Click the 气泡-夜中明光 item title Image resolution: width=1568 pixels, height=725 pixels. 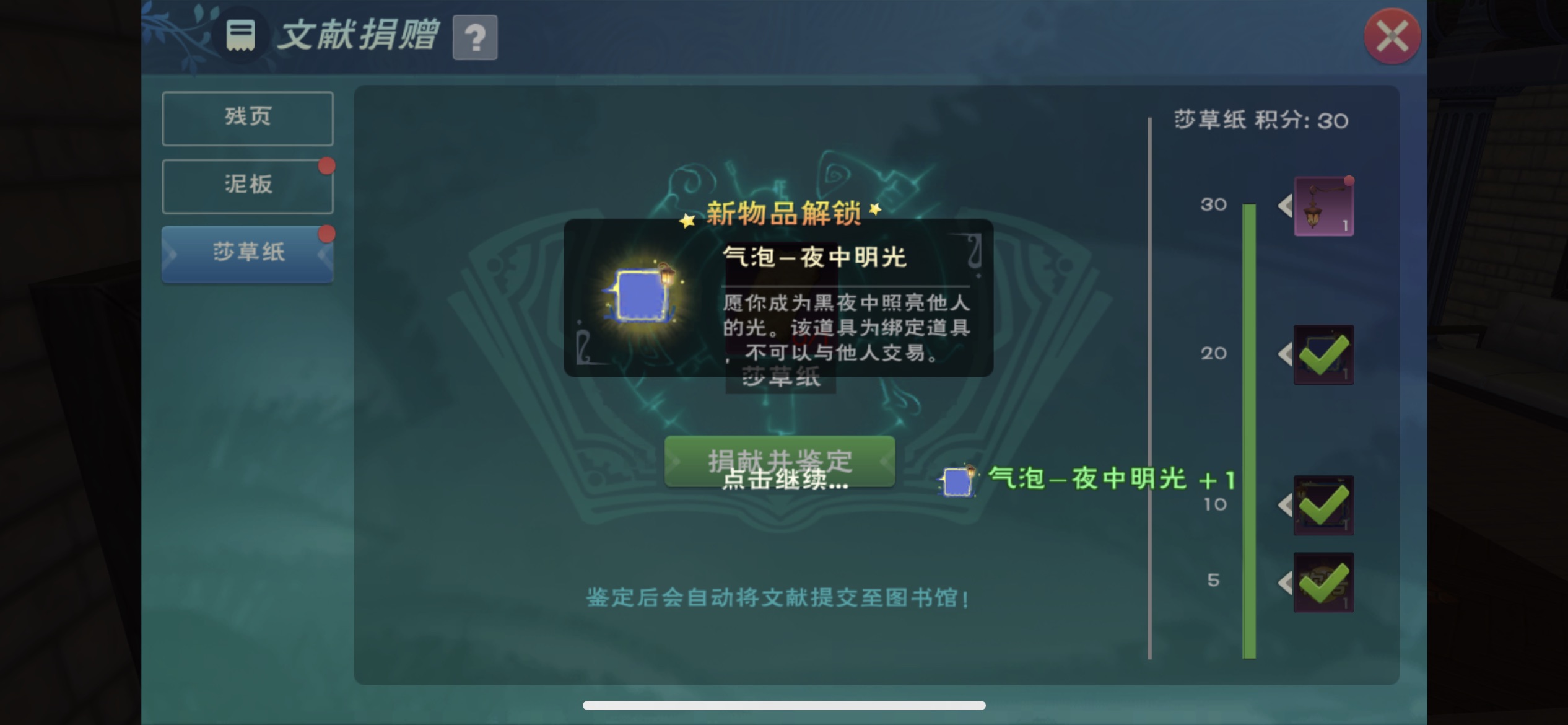pyautogui.click(x=815, y=257)
